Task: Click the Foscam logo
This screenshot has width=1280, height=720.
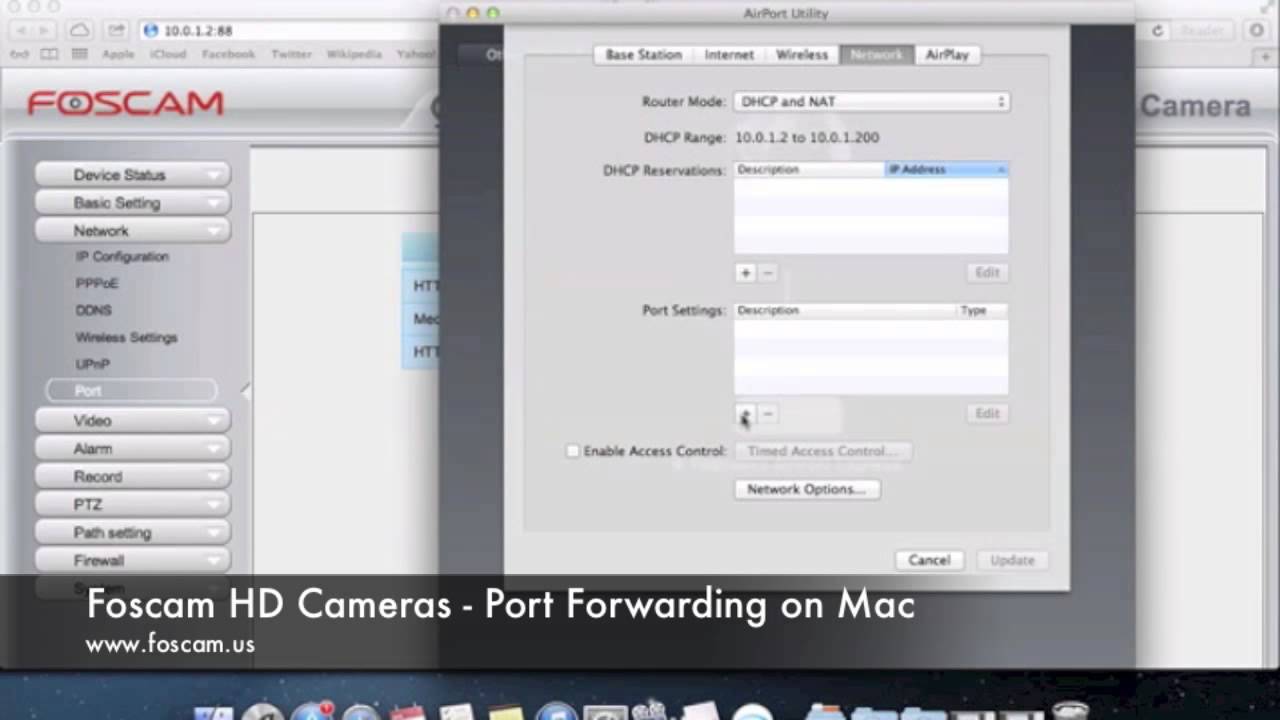Action: pos(125,104)
